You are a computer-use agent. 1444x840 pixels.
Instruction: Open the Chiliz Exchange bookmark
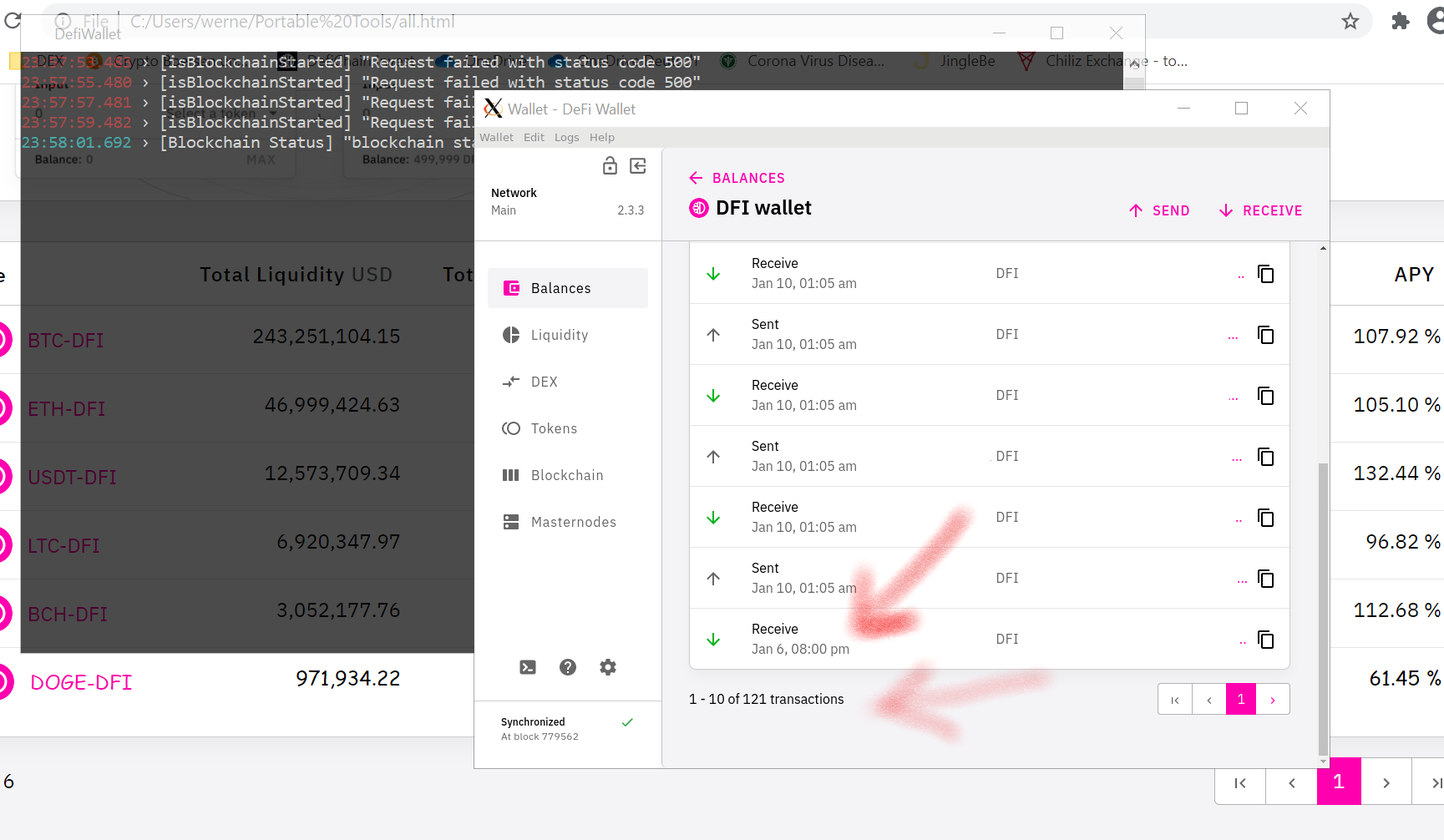click(x=1102, y=61)
